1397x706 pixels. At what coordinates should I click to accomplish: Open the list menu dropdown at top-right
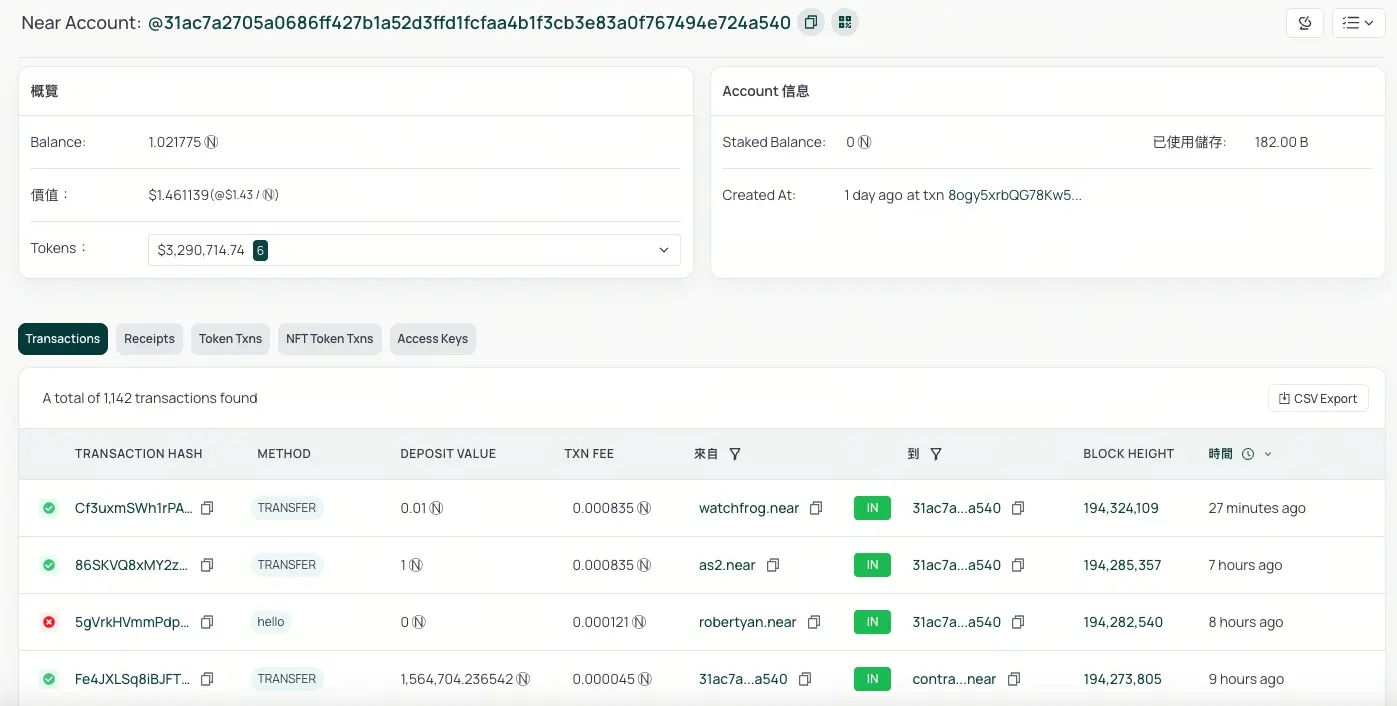(1357, 22)
